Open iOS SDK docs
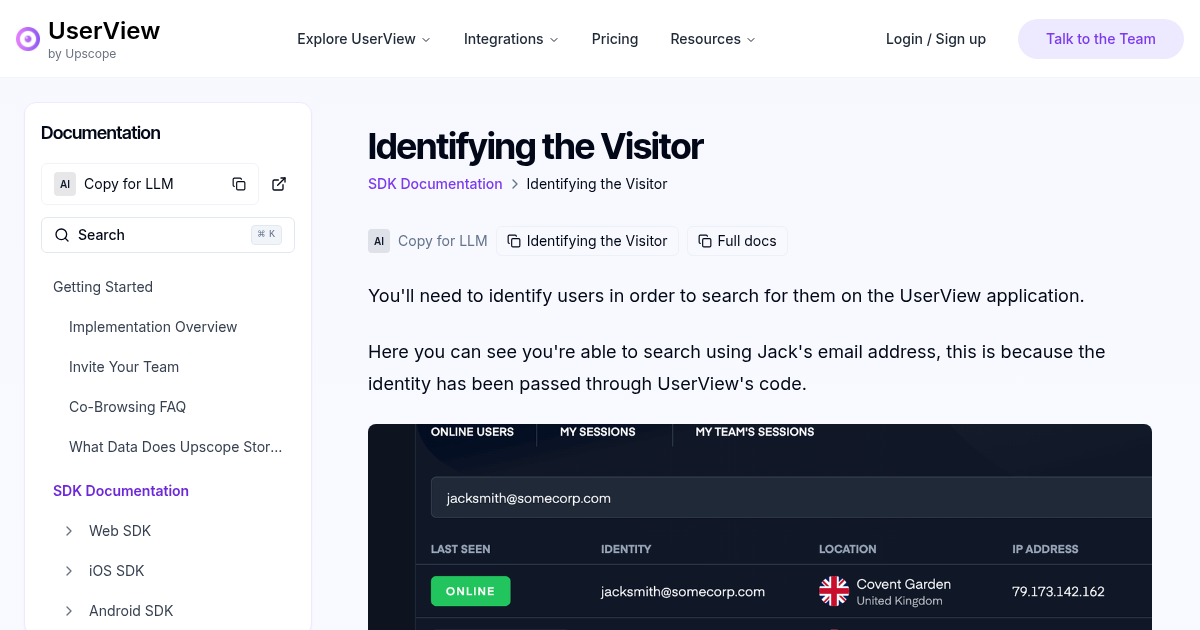 pos(117,571)
